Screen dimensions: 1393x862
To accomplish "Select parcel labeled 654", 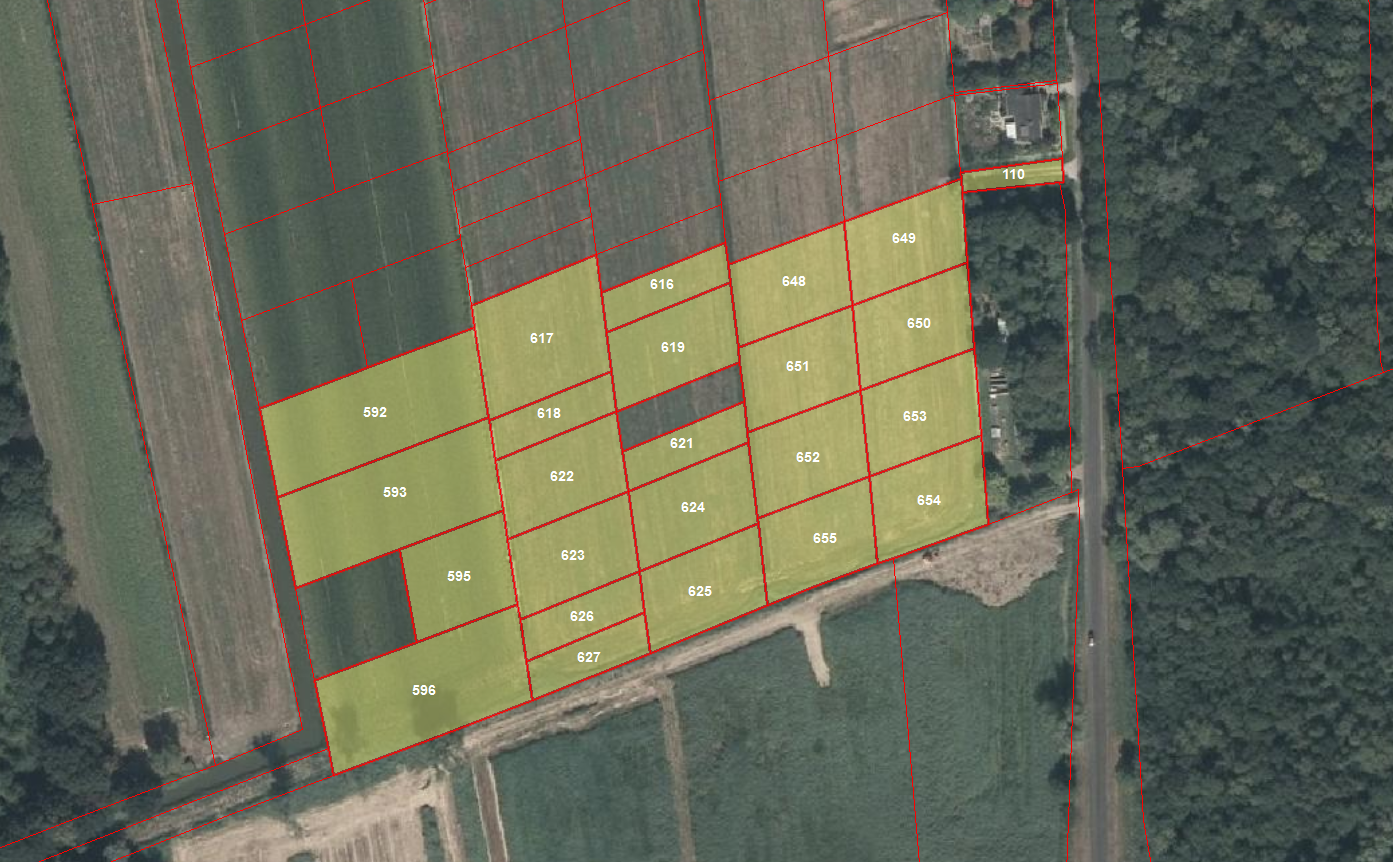I will (x=929, y=500).
